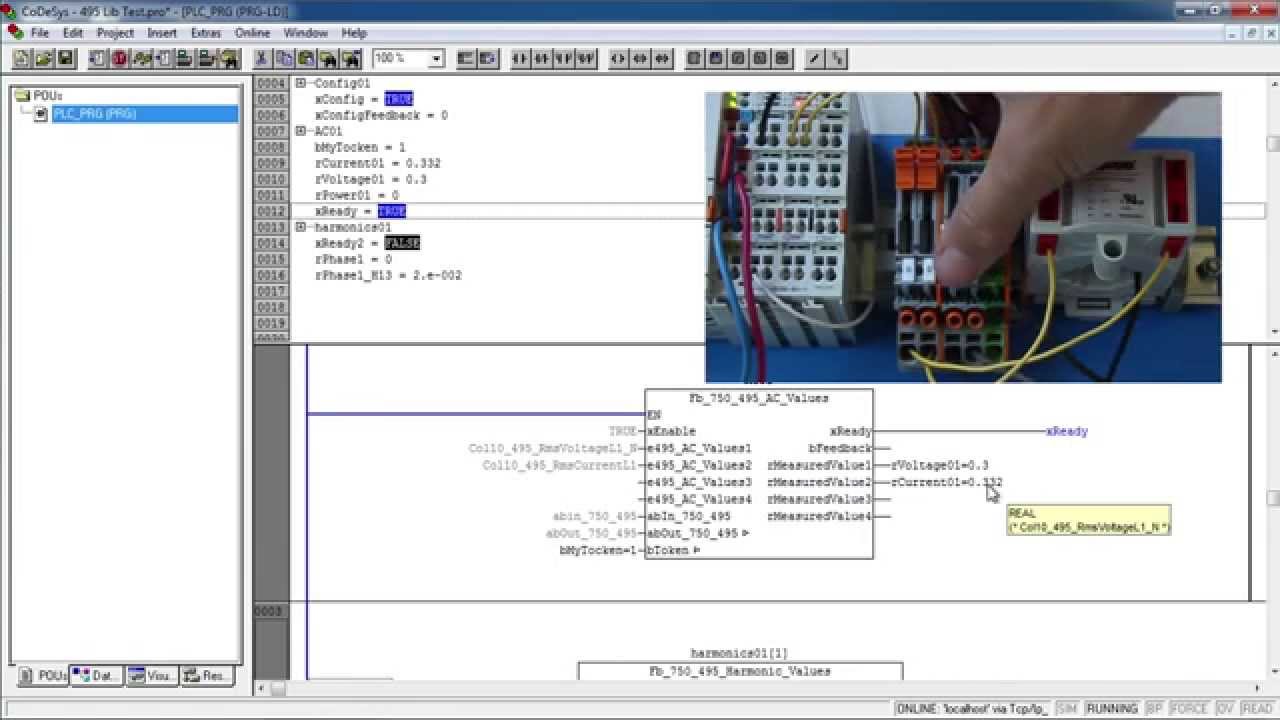
Task: Open the Project menu
Action: point(115,33)
